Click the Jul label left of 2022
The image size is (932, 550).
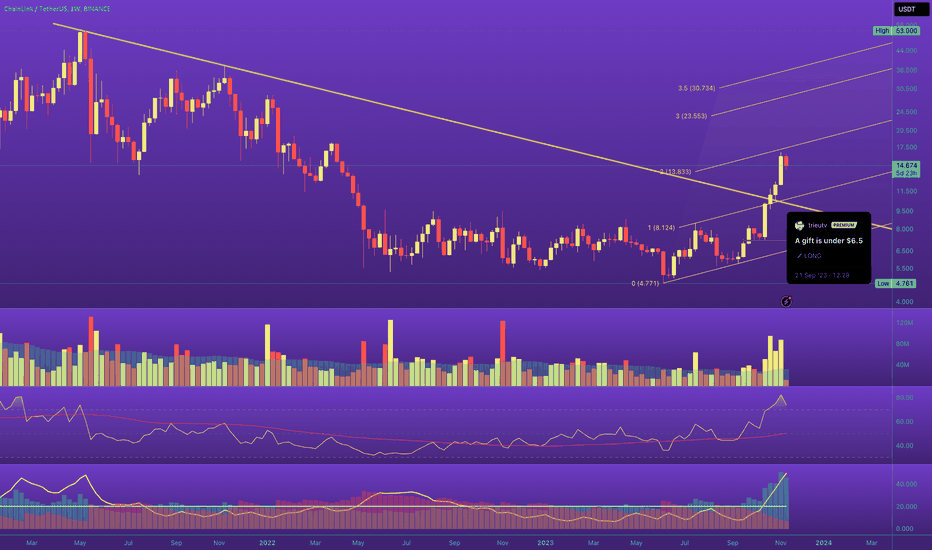128,543
